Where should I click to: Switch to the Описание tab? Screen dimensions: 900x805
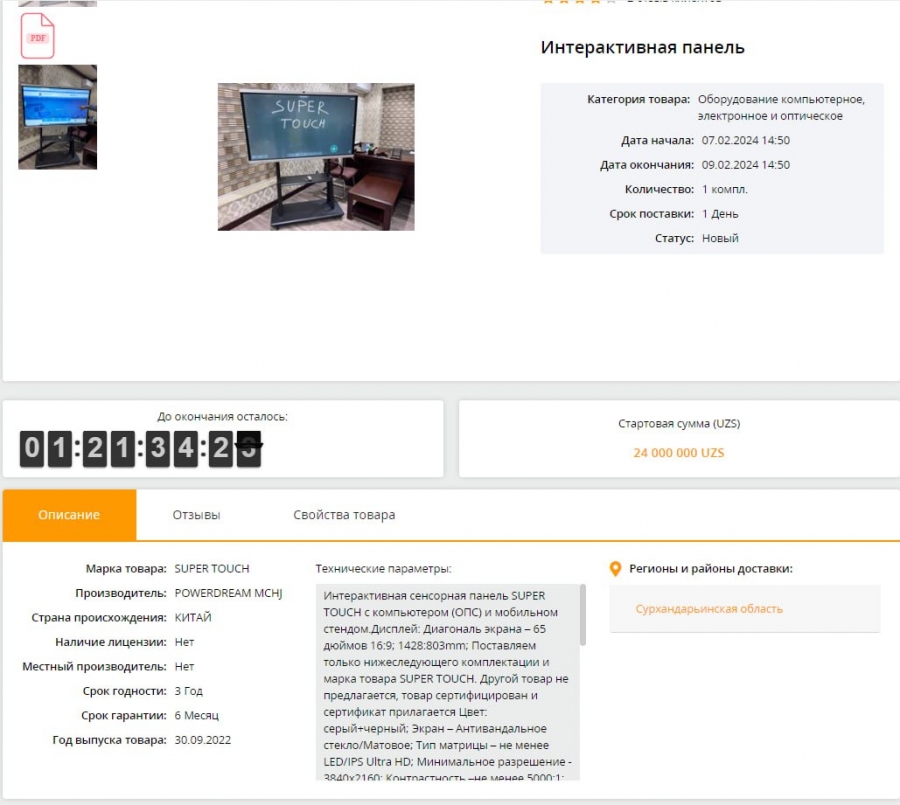click(x=69, y=514)
